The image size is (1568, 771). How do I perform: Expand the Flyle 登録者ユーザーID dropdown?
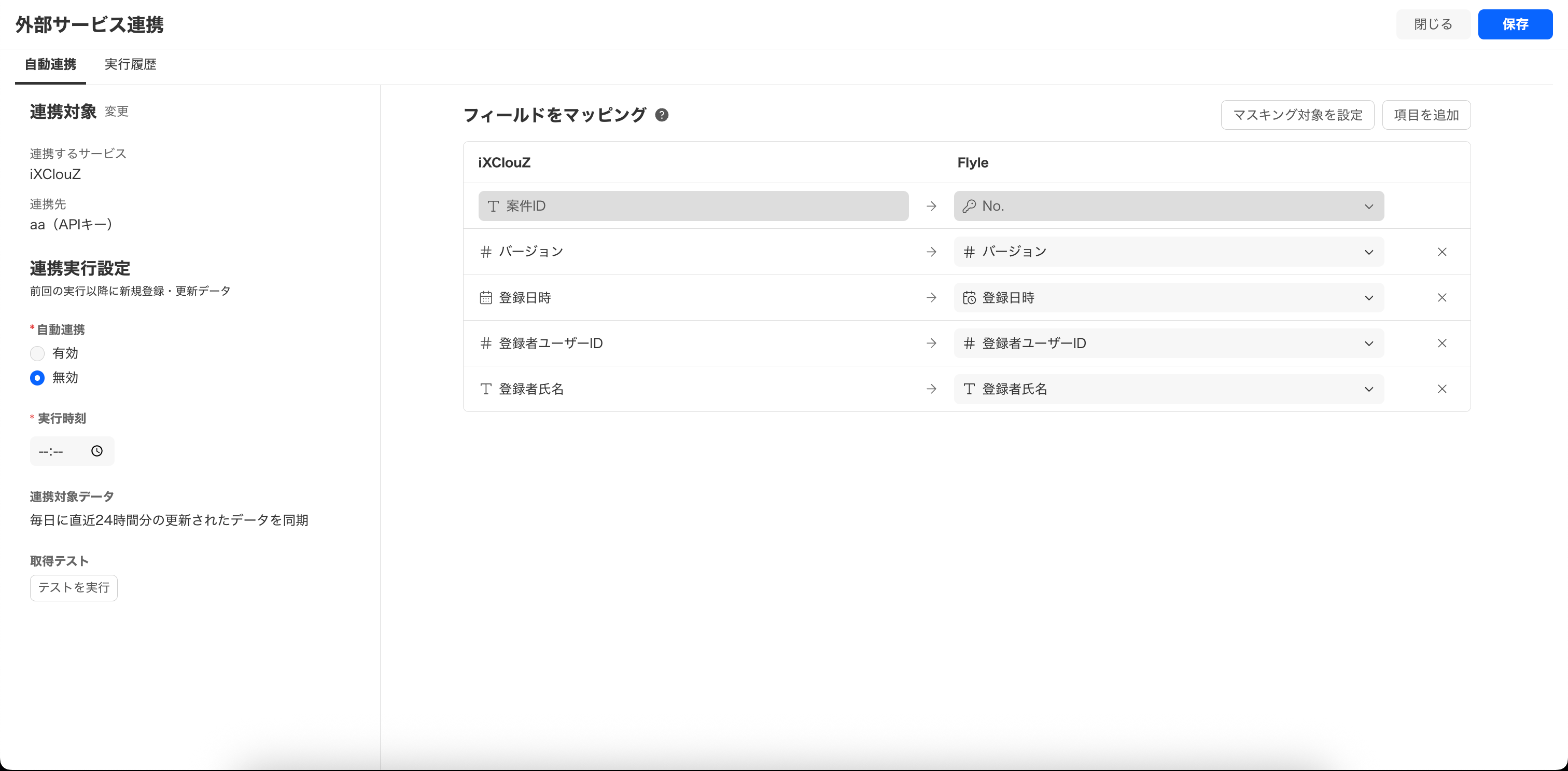tap(1168, 343)
